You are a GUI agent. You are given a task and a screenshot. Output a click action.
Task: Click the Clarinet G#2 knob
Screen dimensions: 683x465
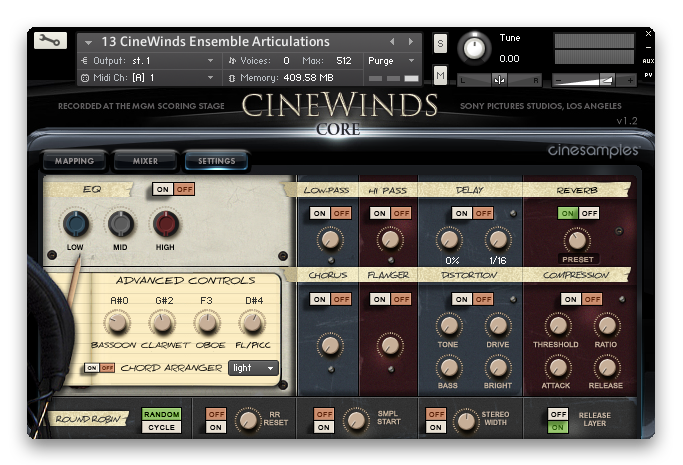[162, 323]
